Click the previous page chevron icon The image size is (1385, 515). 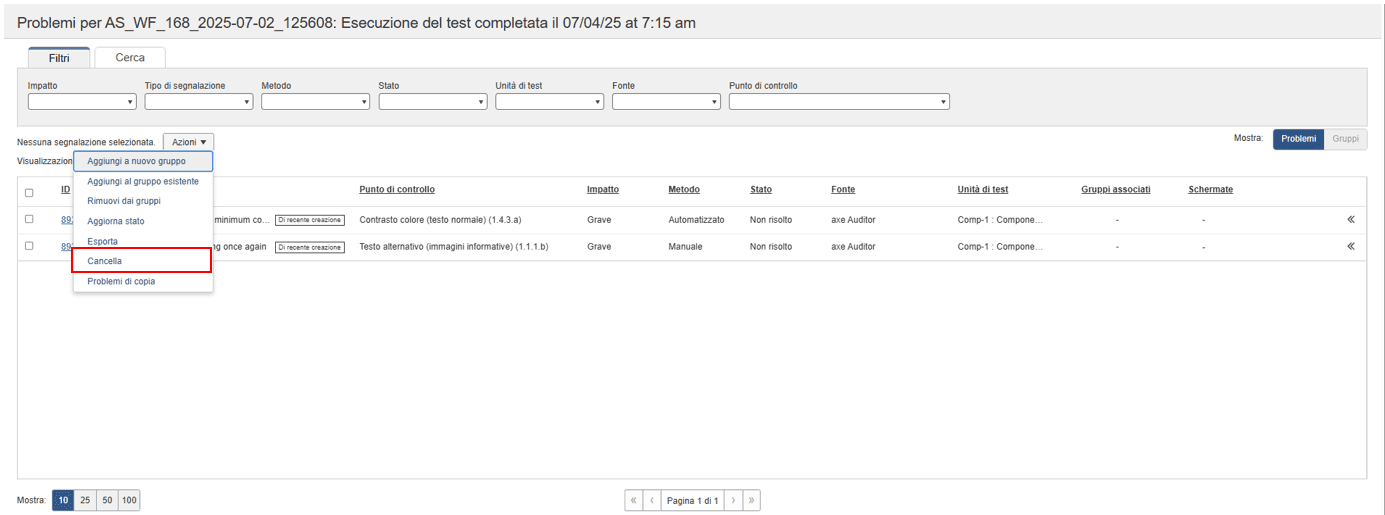tap(652, 500)
